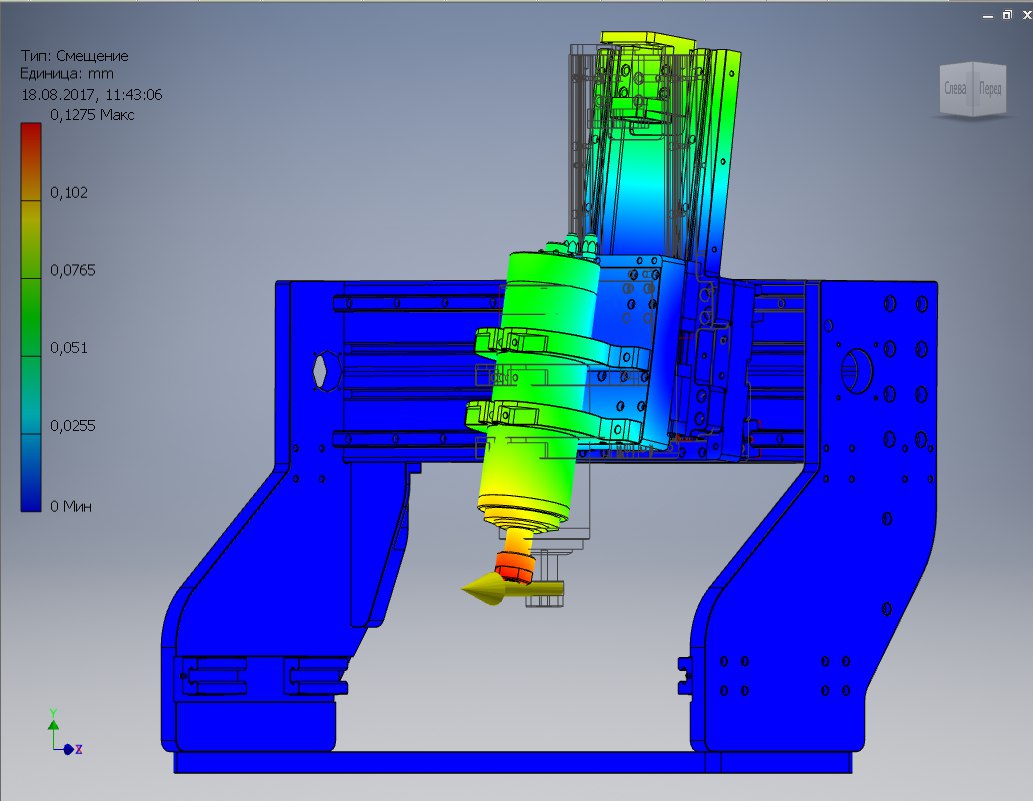Restore down the document window
Screen dimensions: 1033x801
1007,14
